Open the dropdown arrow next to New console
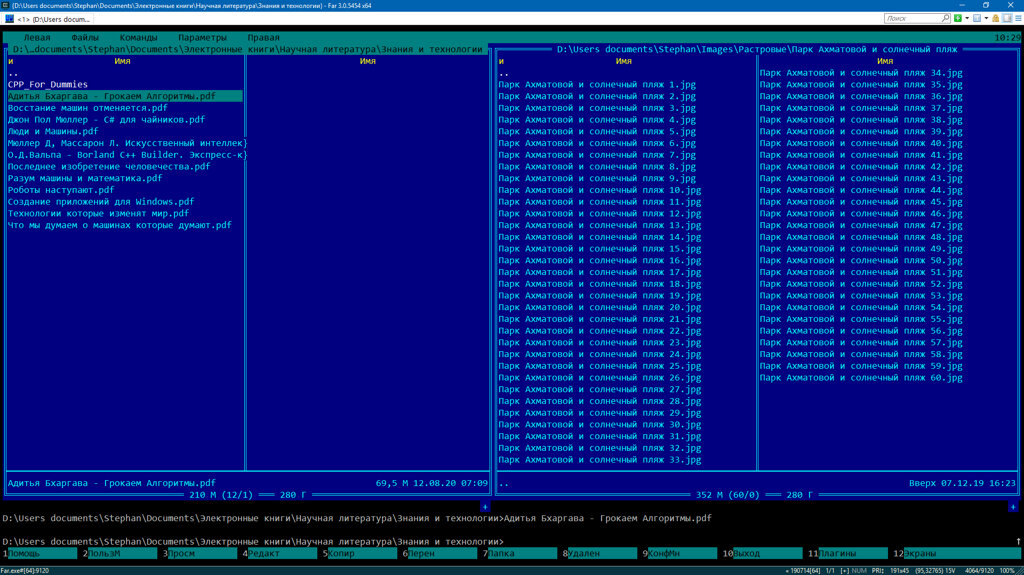 tap(967, 18)
